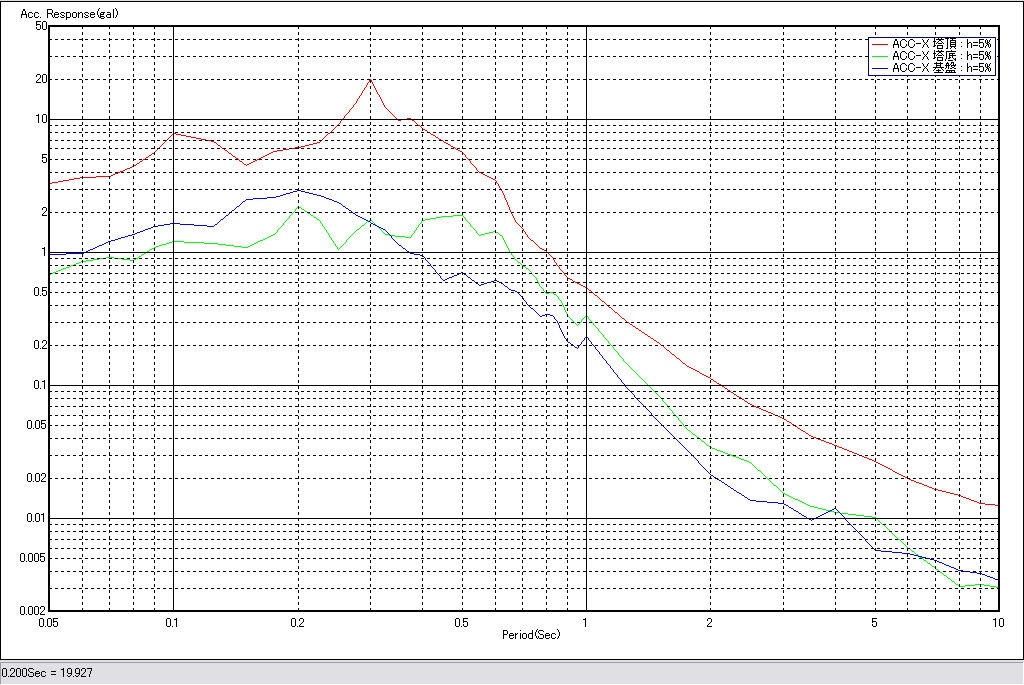The width and height of the screenshot is (1024, 685).
Task: Click the 0.1 label on the response axis
Action: pos(38,385)
